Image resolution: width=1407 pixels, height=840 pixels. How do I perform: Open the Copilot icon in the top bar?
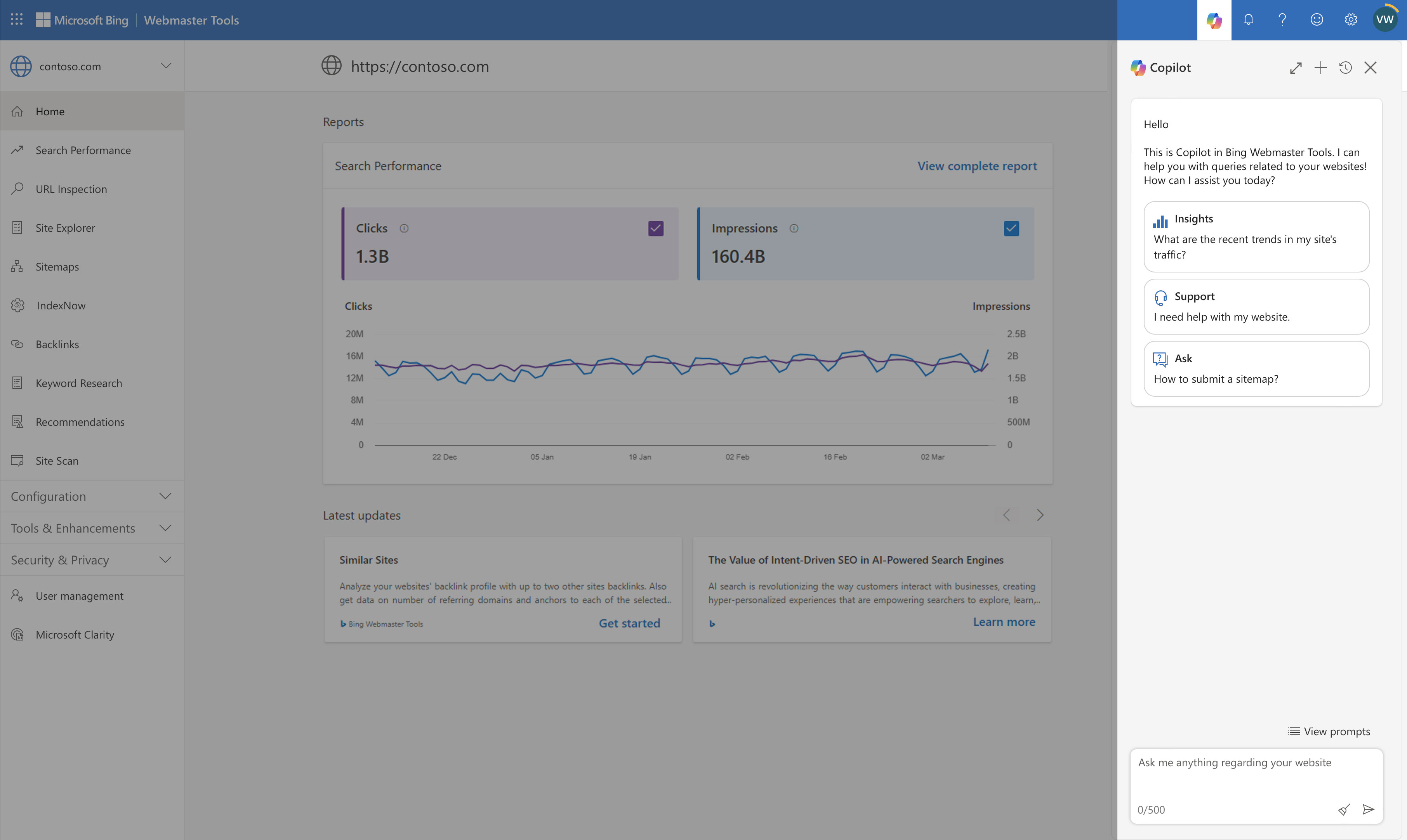(1214, 20)
